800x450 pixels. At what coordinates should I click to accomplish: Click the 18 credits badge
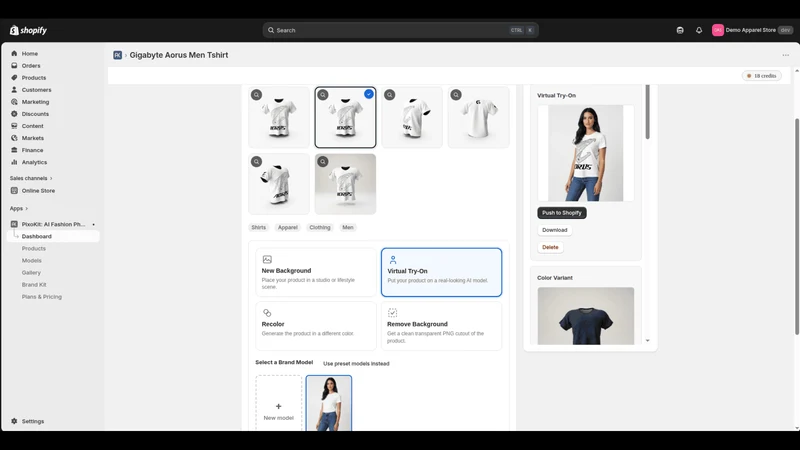762,76
